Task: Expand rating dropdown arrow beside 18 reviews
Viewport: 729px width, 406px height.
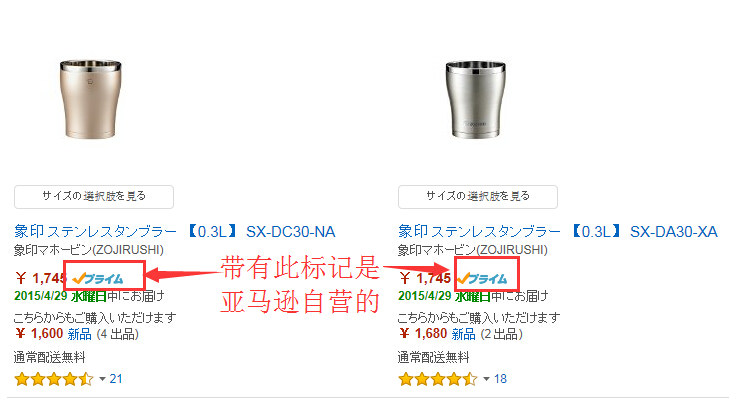Action: point(486,379)
